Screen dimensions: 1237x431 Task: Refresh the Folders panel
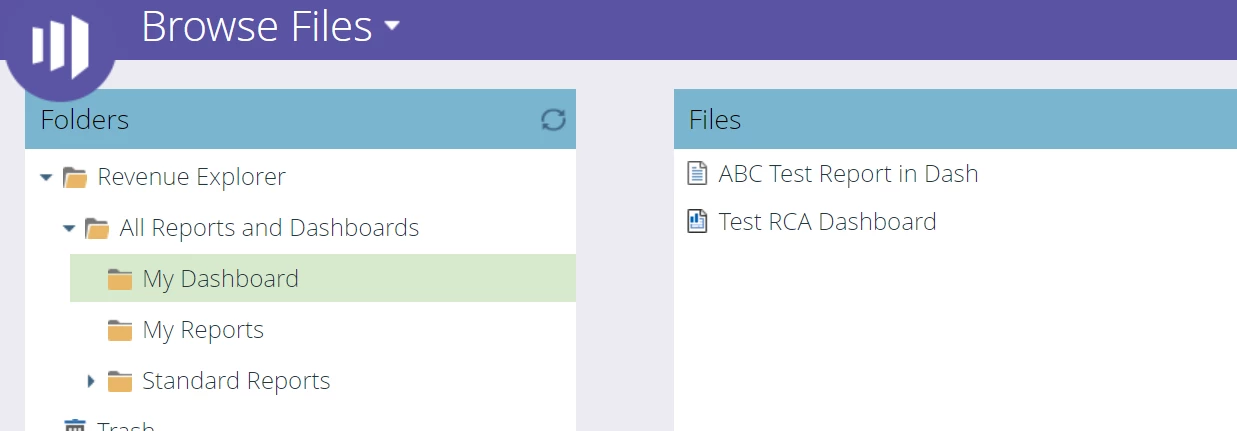(553, 120)
